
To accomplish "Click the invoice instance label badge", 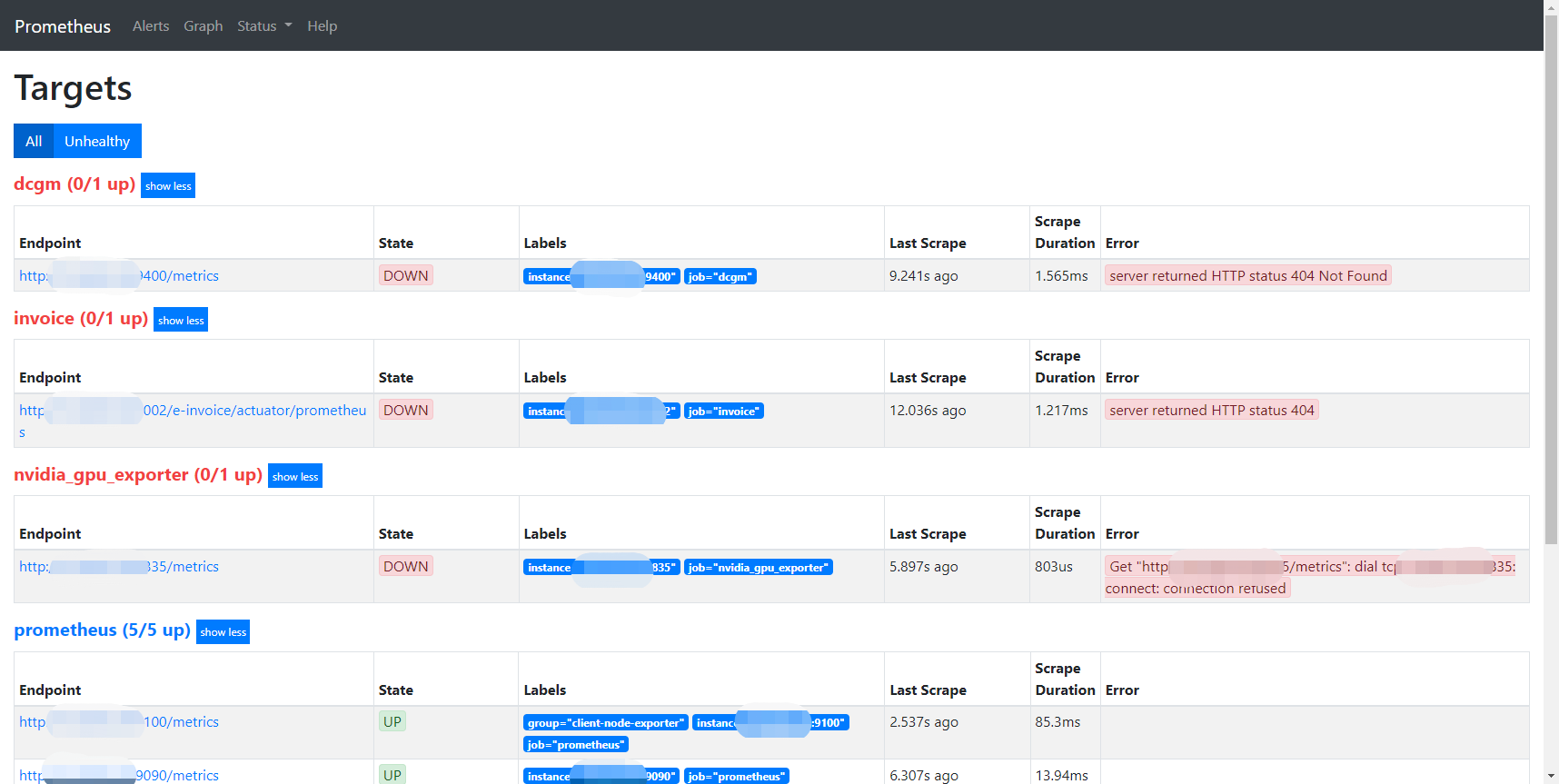I will click(x=601, y=411).
